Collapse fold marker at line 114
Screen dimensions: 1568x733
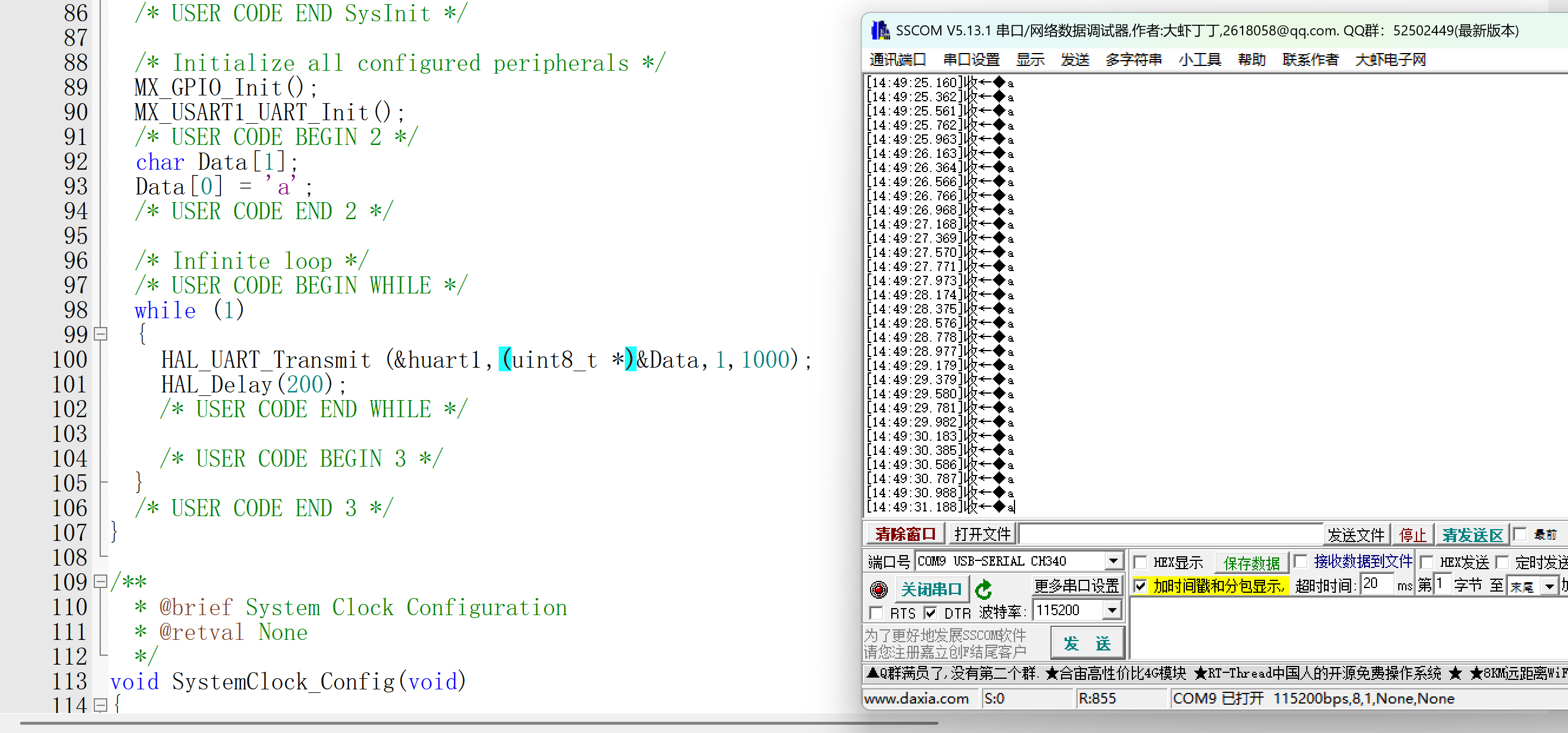pos(101,705)
